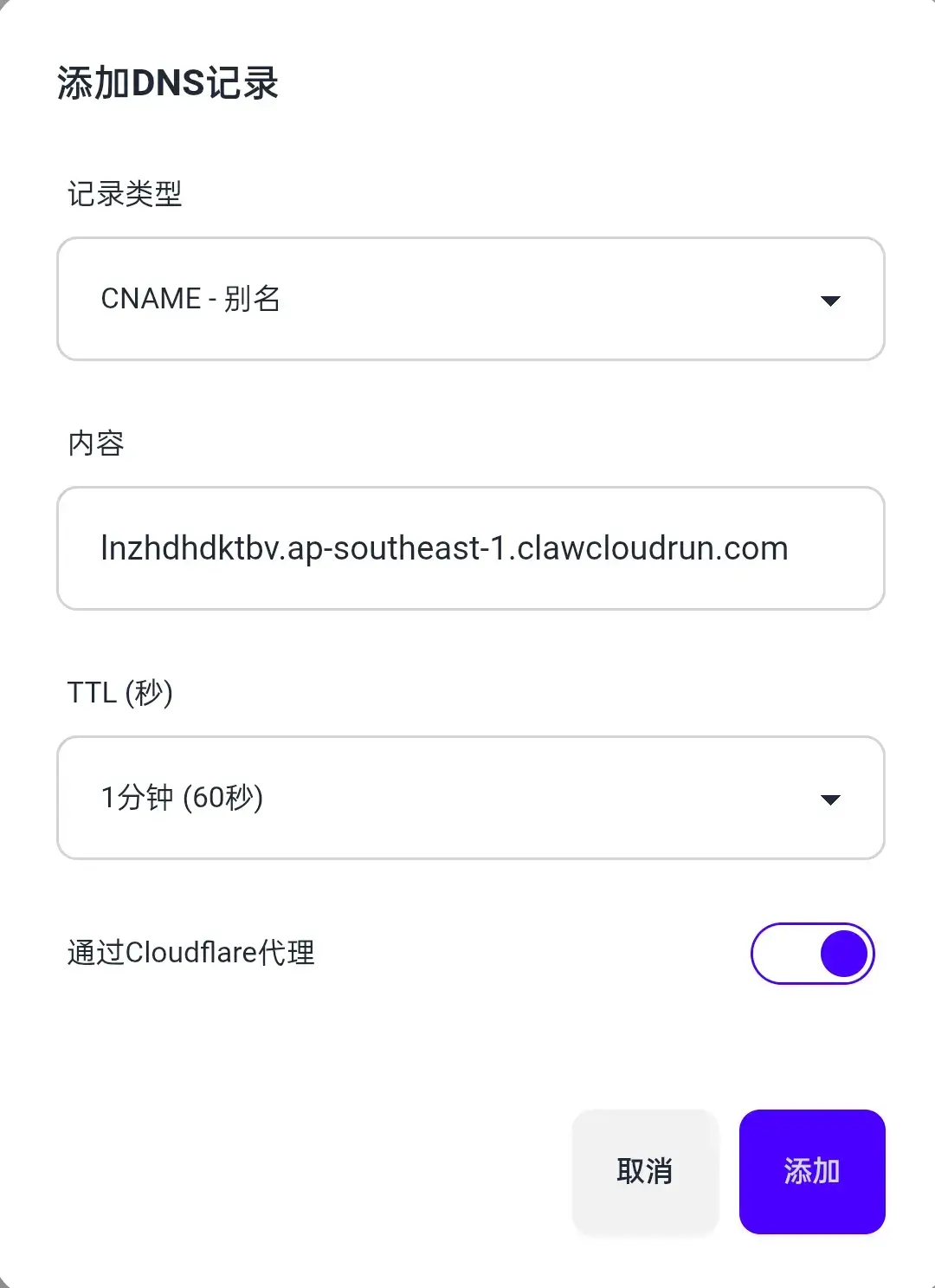This screenshot has width=935, height=1288.
Task: Click the 记录类型 dropdown arrow icon
Action: 830,301
